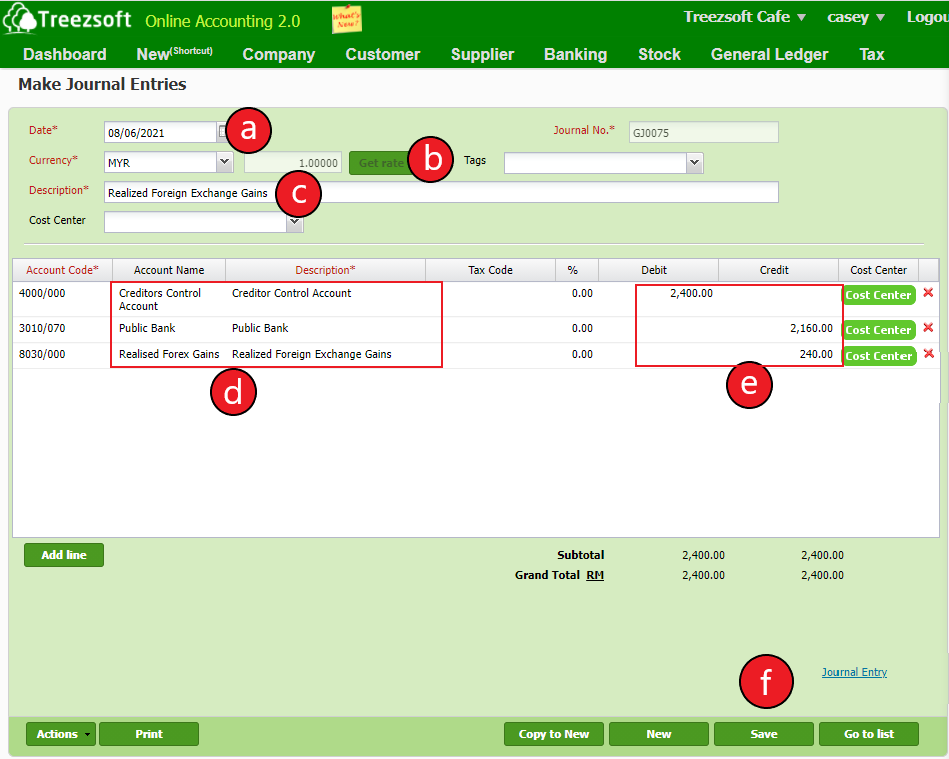The height and width of the screenshot is (759, 949).
Task: Click the Account Code column header
Action: pyautogui.click(x=62, y=270)
